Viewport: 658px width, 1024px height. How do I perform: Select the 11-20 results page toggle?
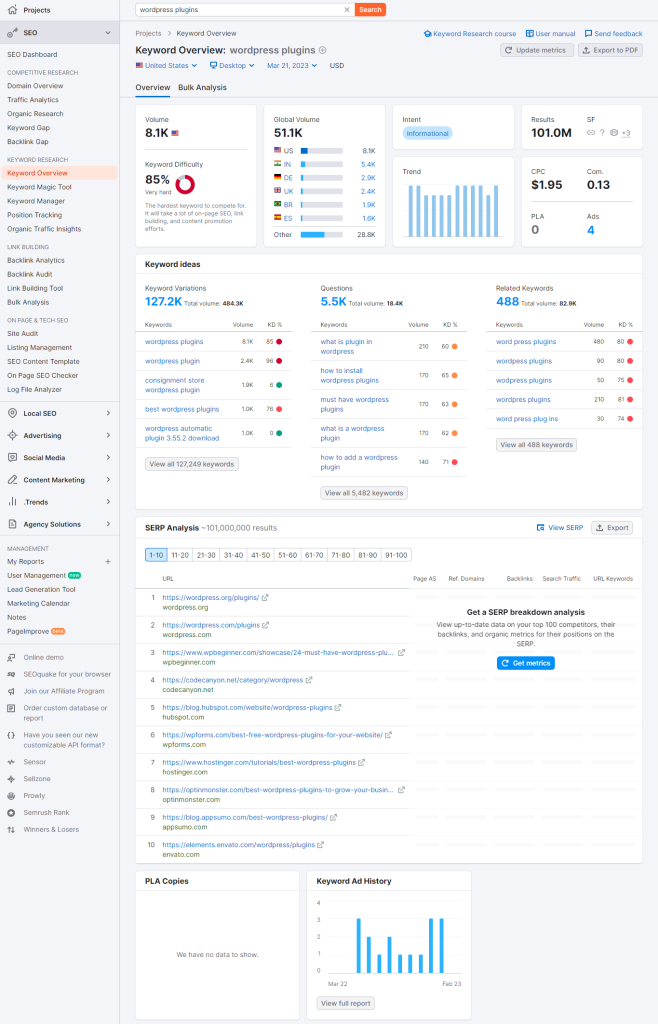point(180,555)
